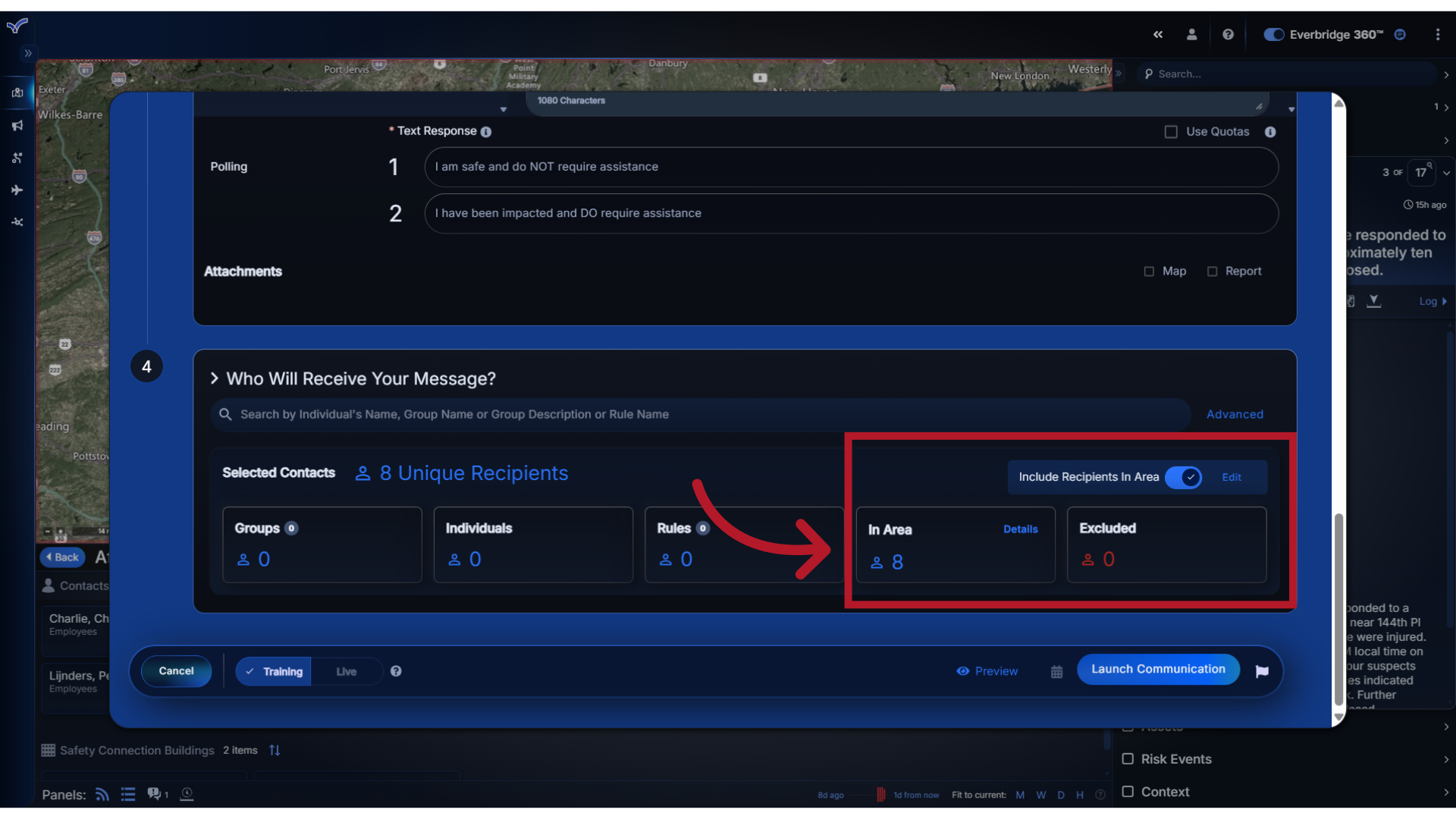Select the Training mode tab
The height and width of the screenshot is (819, 1456).
[276, 670]
